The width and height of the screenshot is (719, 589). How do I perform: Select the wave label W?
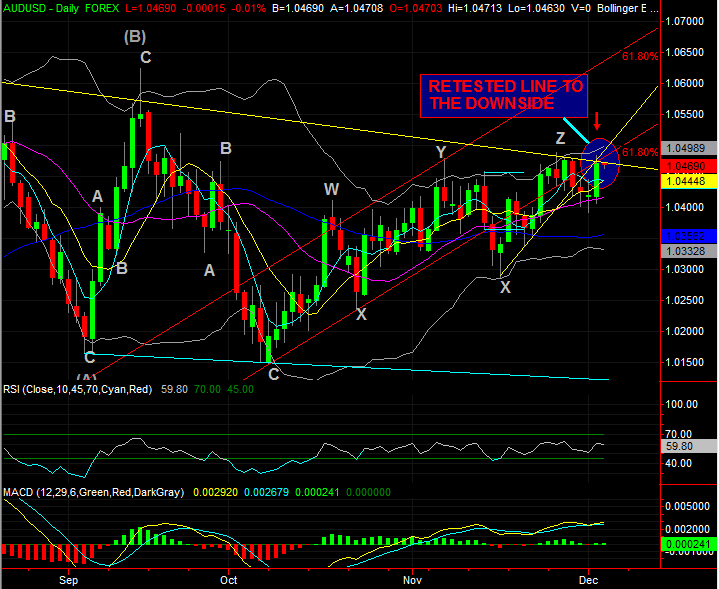(331, 189)
